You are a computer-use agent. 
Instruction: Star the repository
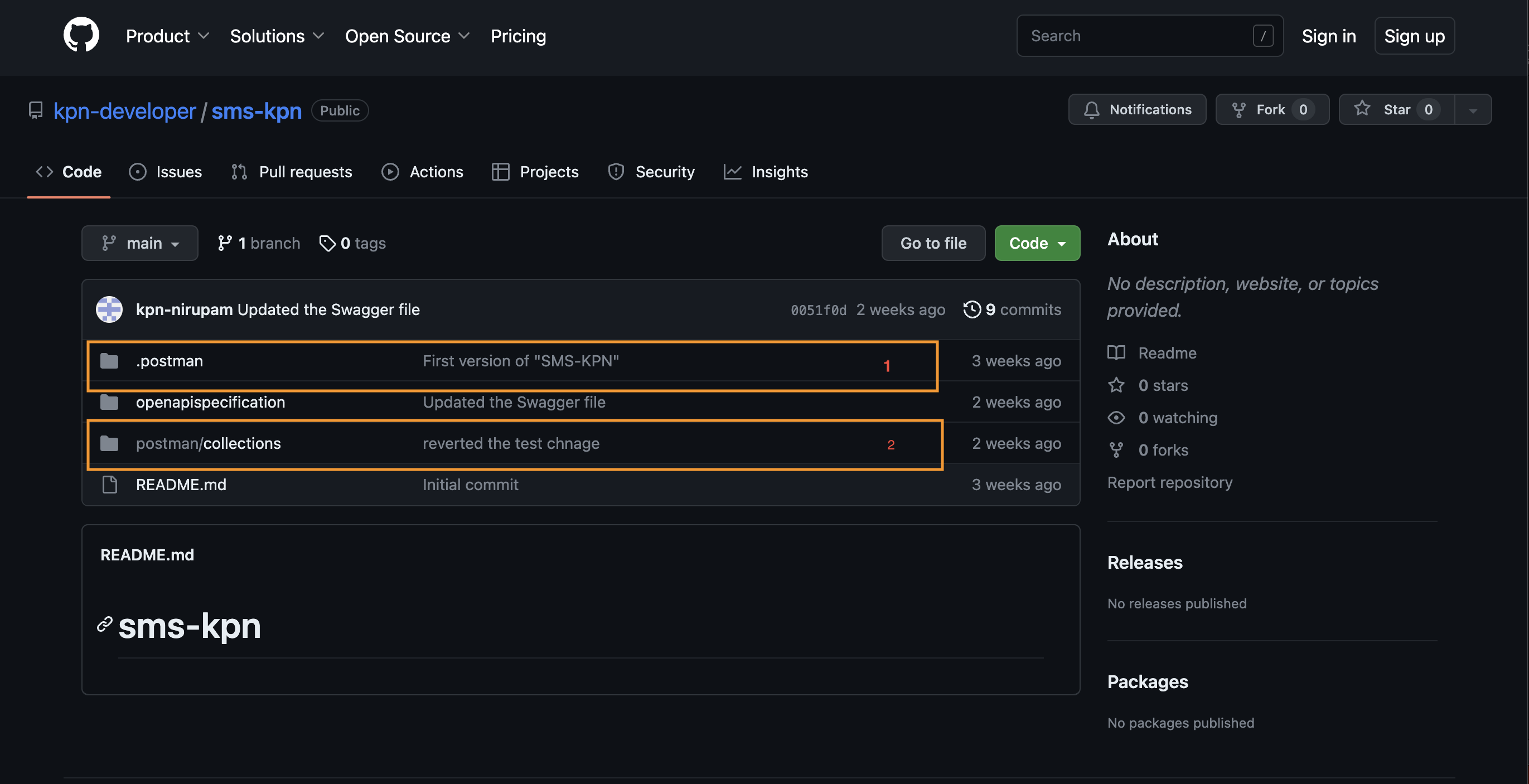(1397, 109)
